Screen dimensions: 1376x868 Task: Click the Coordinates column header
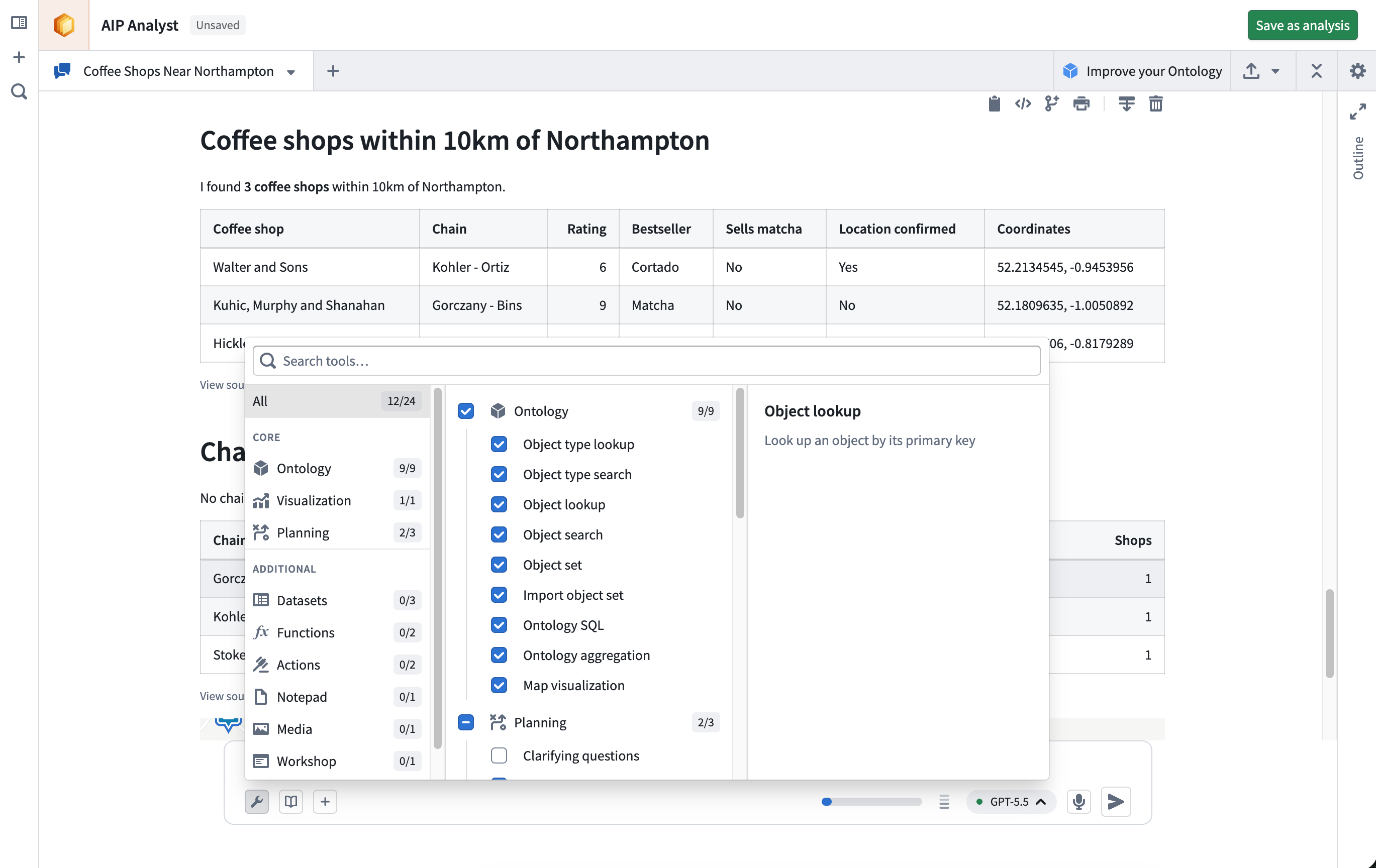pyautogui.click(x=1074, y=229)
